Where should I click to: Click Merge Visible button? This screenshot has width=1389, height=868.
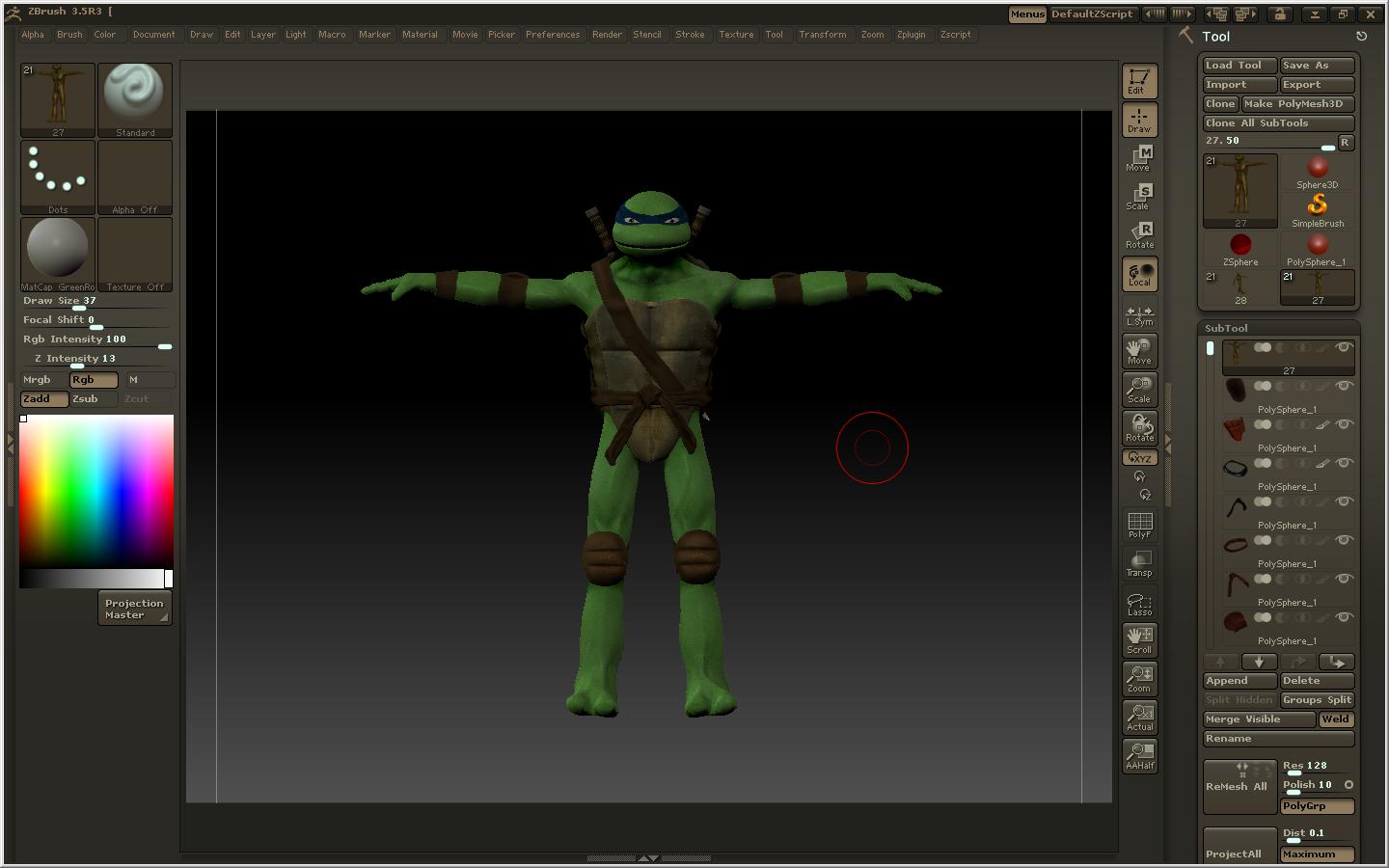1259,719
